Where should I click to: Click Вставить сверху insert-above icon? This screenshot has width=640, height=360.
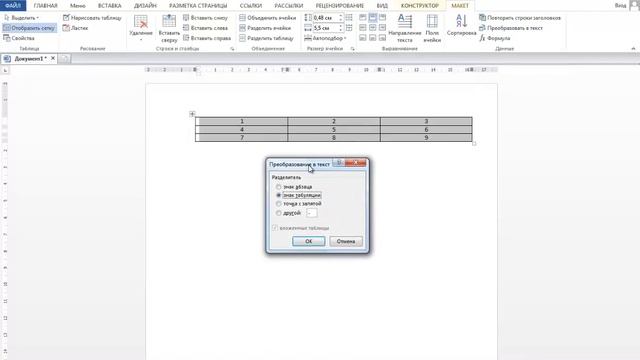point(169,28)
